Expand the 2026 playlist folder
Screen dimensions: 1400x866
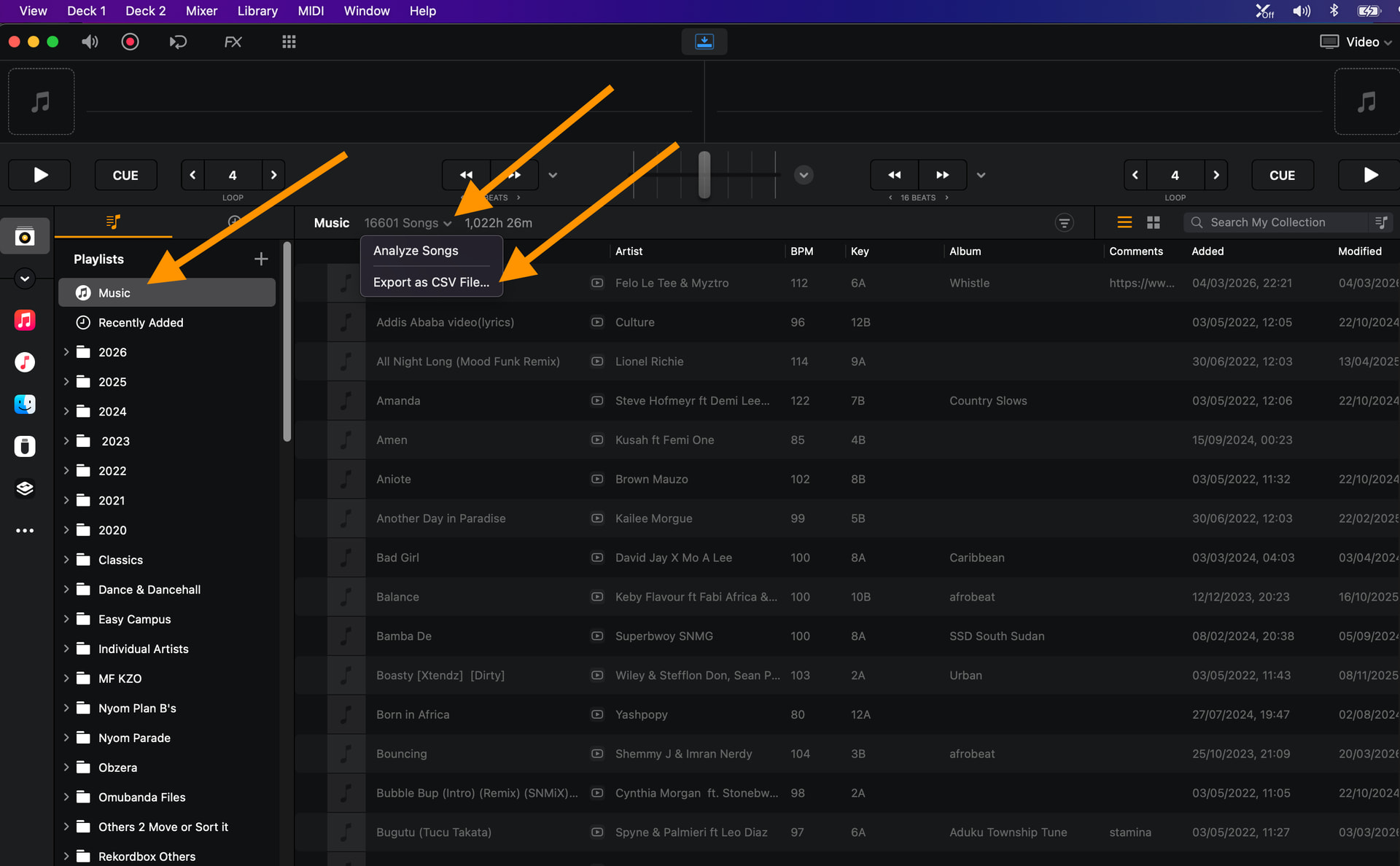(66, 352)
